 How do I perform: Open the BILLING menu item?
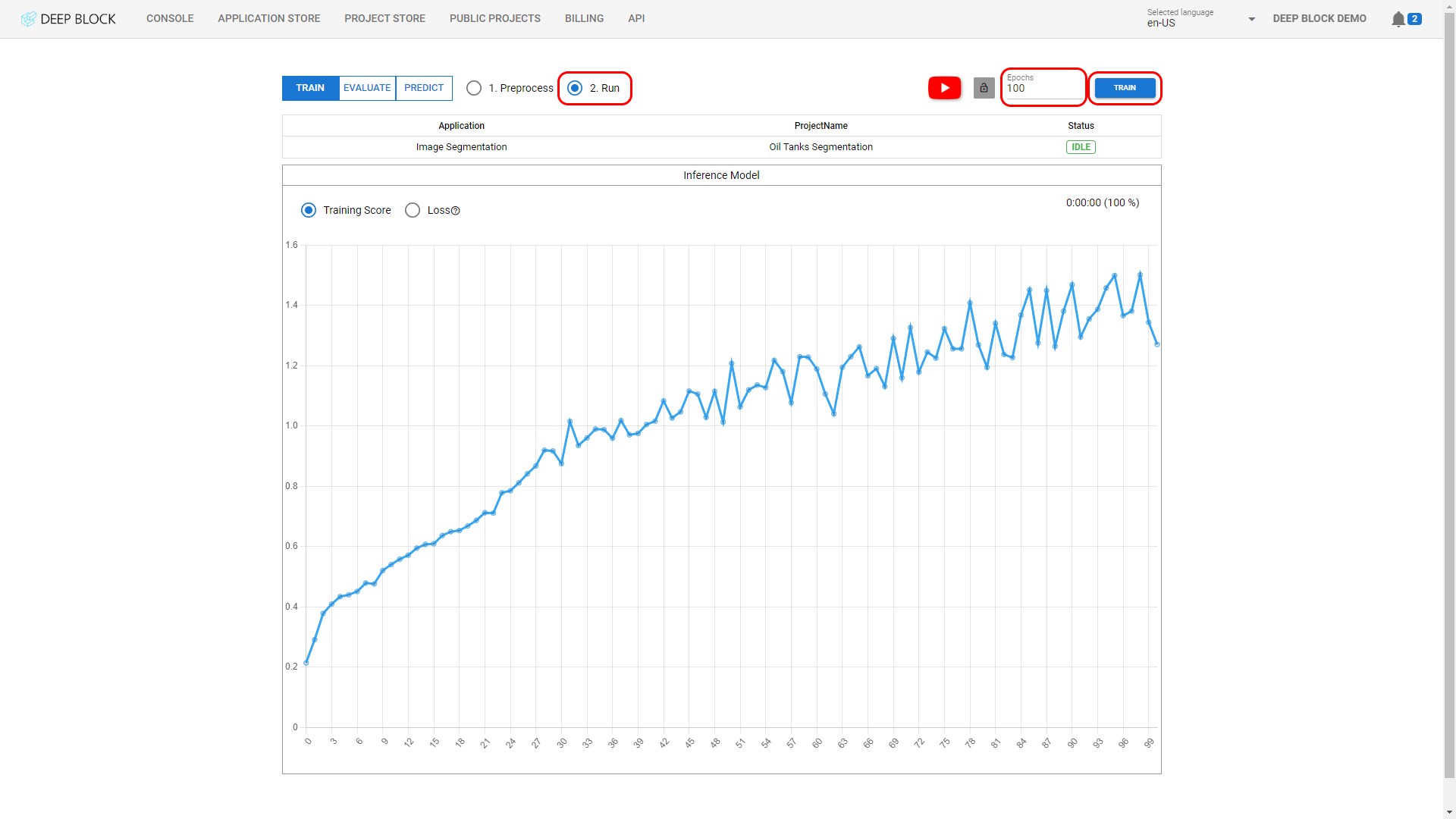pyautogui.click(x=584, y=18)
